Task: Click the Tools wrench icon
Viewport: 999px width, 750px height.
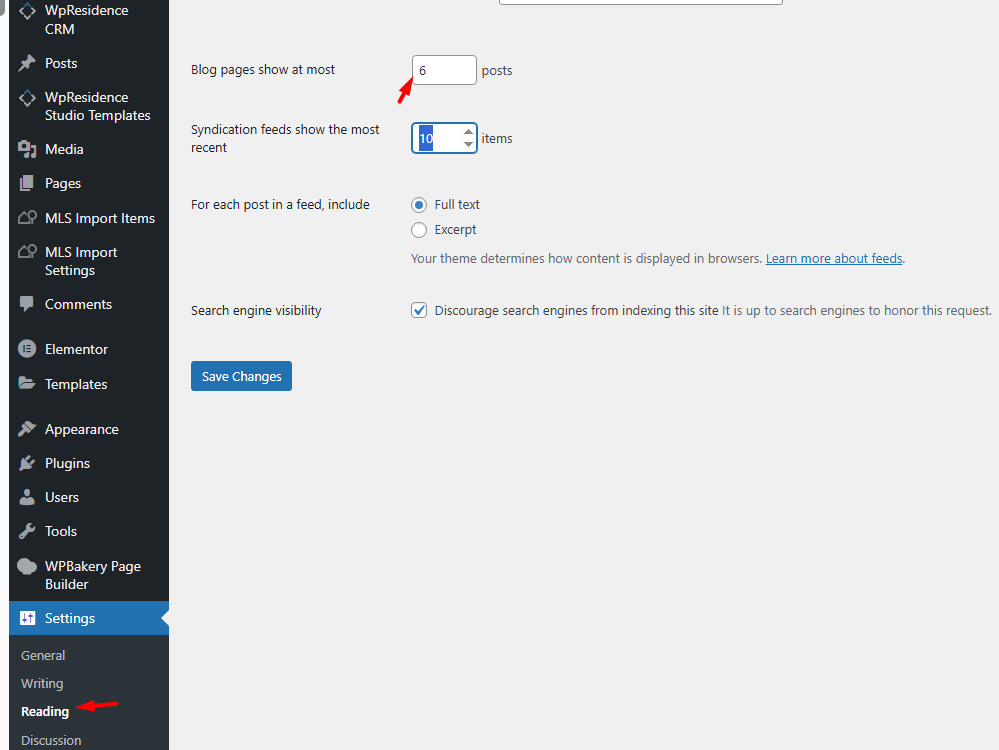Action: 27,531
